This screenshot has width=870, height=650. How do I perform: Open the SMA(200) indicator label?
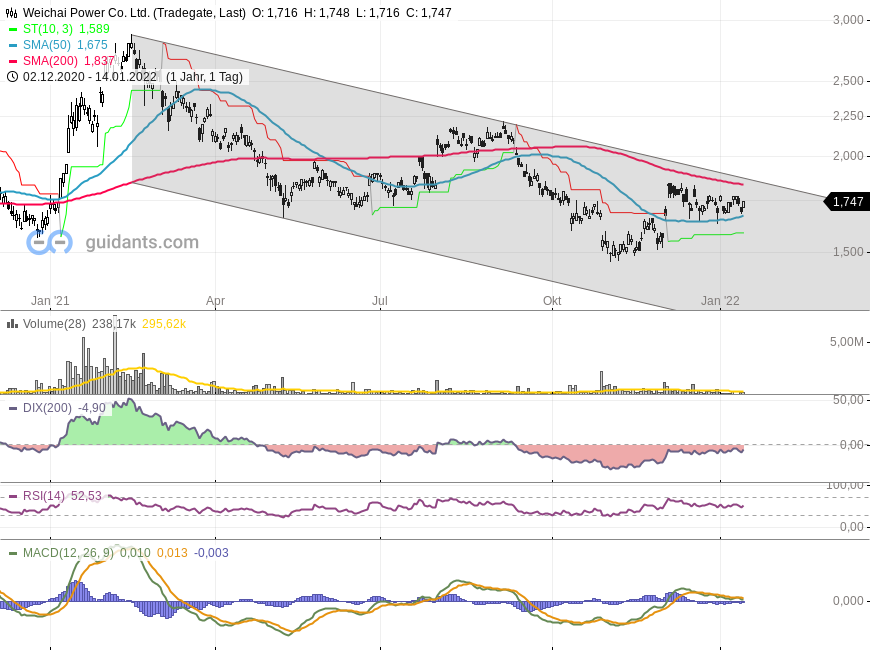tap(50, 61)
